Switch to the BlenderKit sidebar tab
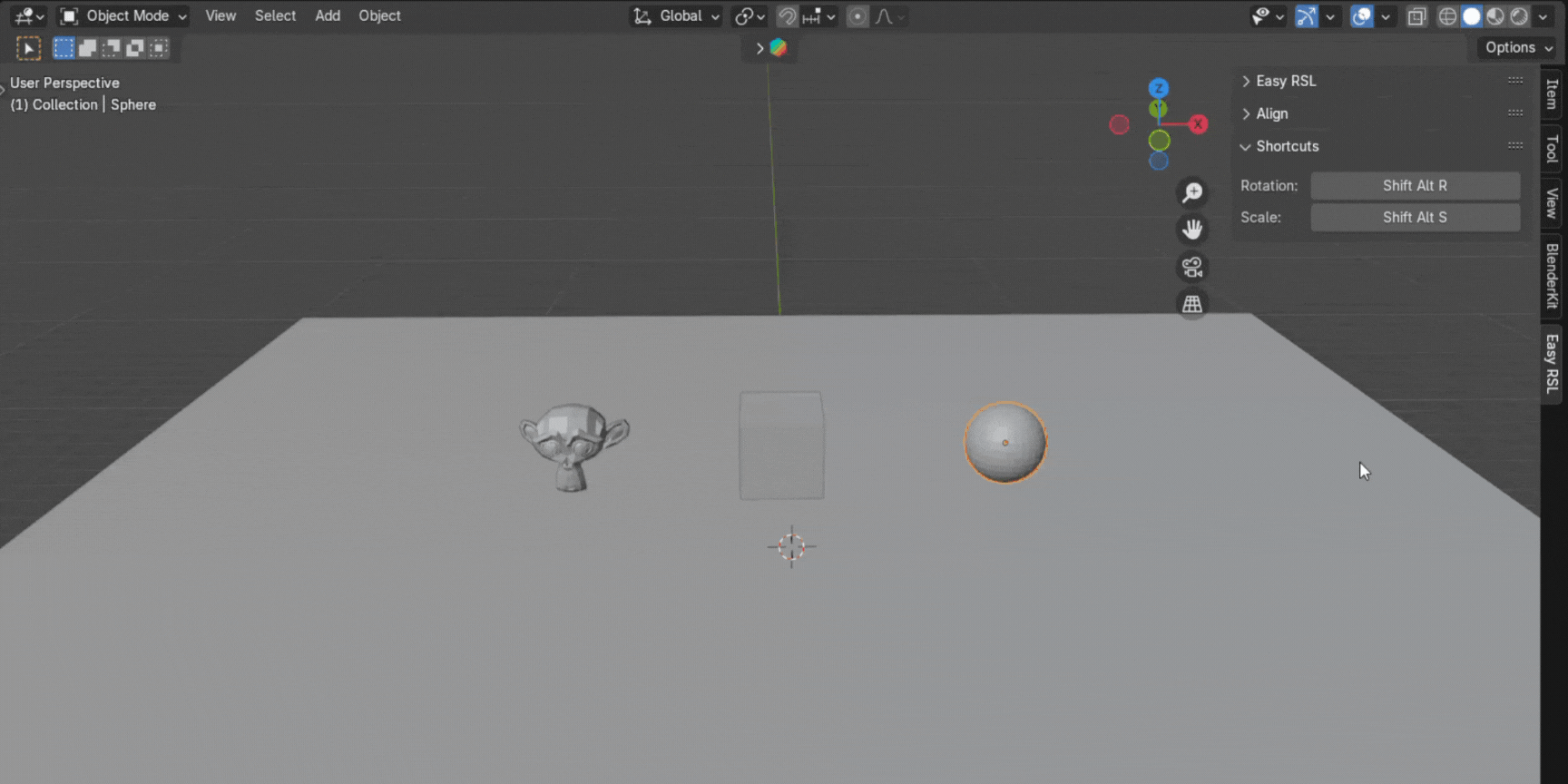1568x784 pixels. tap(1552, 276)
